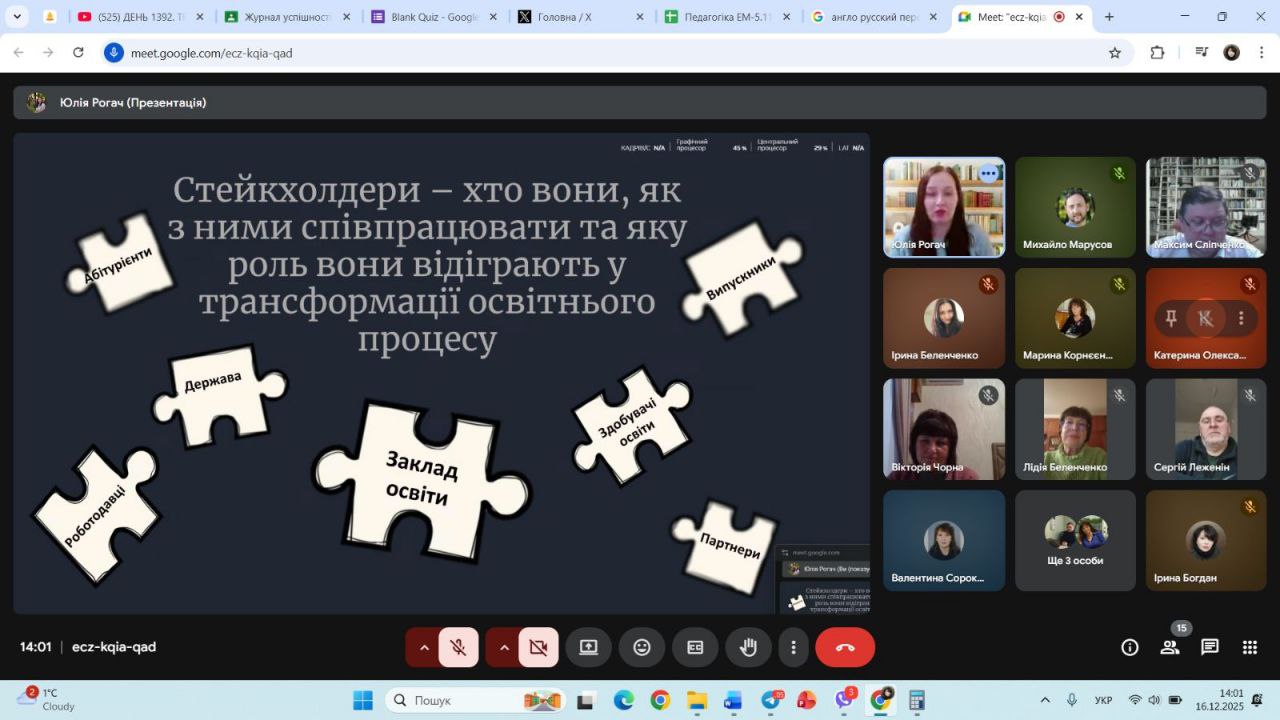Open meeting details info icon
1280x720 pixels.
point(1130,647)
